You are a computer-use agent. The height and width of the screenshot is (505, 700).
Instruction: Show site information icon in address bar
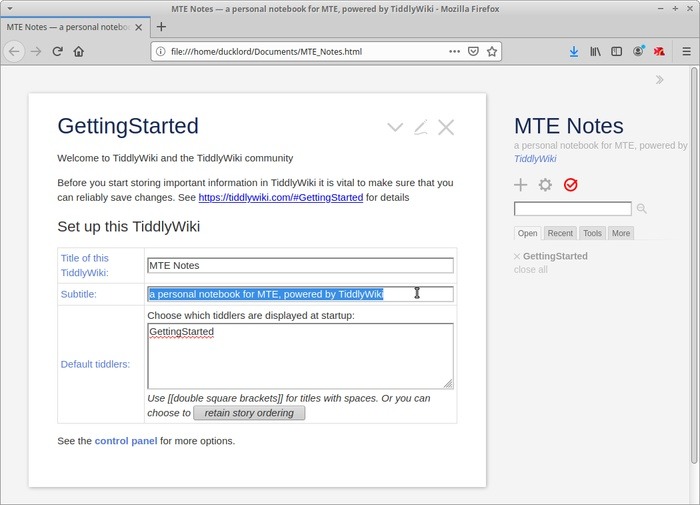coord(161,52)
